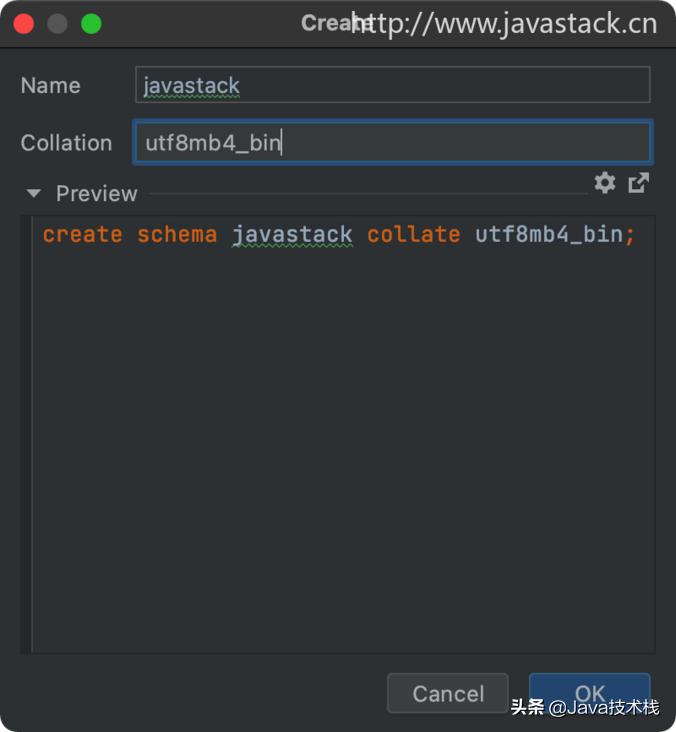Click the 'Name' field label

click(50, 85)
